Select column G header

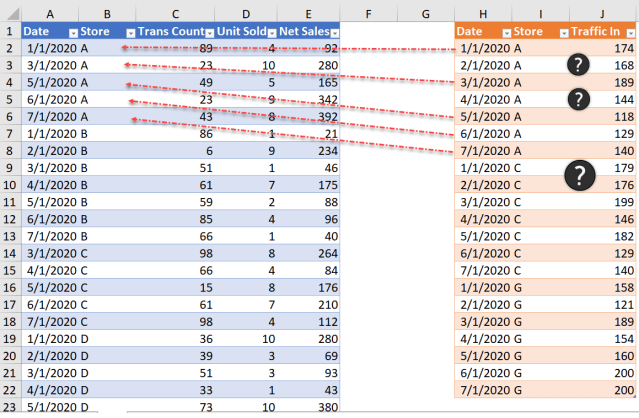(426, 14)
